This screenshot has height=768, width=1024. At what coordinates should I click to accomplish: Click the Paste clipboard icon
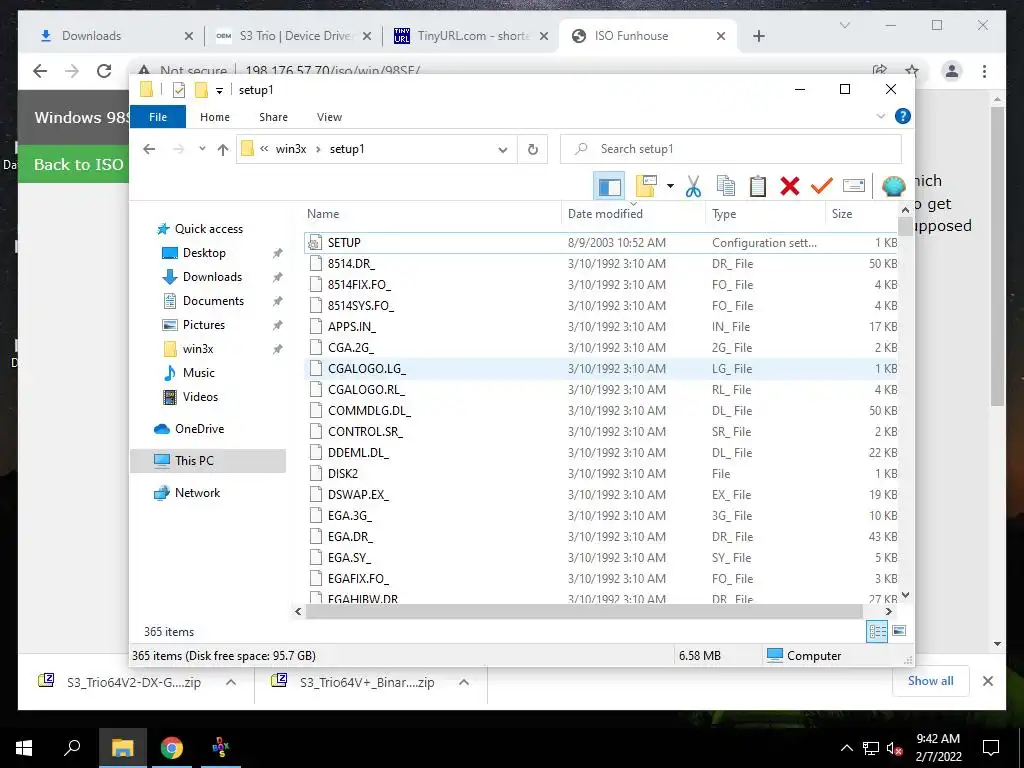click(758, 187)
